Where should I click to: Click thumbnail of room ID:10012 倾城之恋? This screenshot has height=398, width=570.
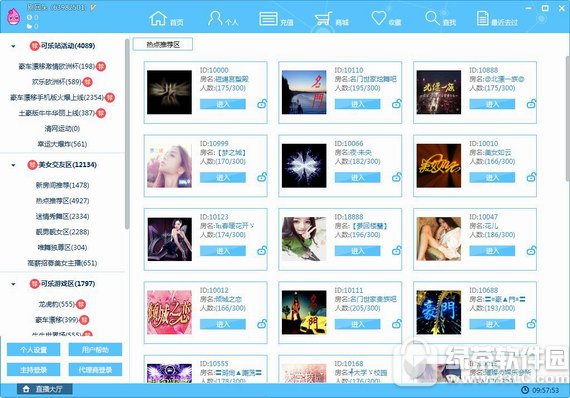[x=169, y=312]
